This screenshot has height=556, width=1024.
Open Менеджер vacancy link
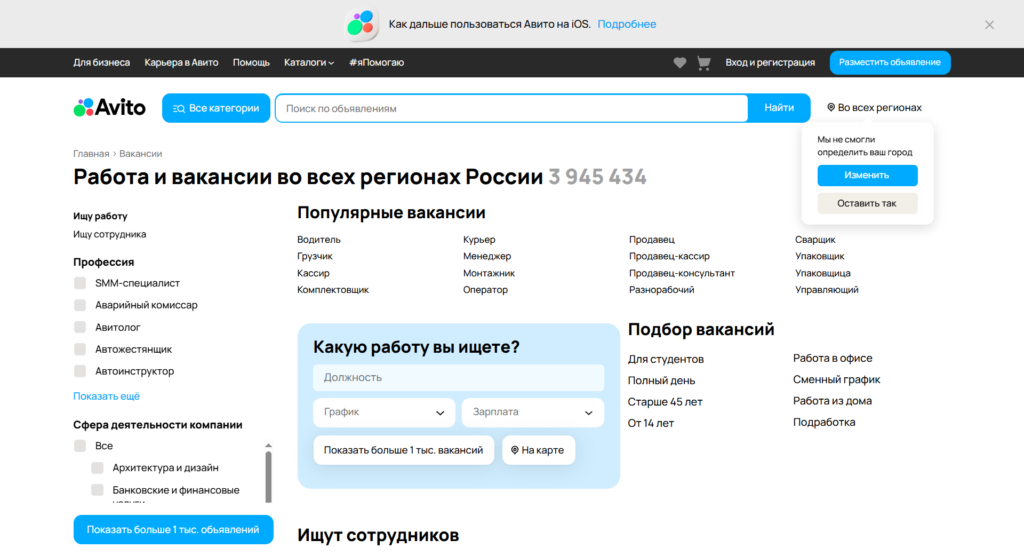(x=487, y=256)
